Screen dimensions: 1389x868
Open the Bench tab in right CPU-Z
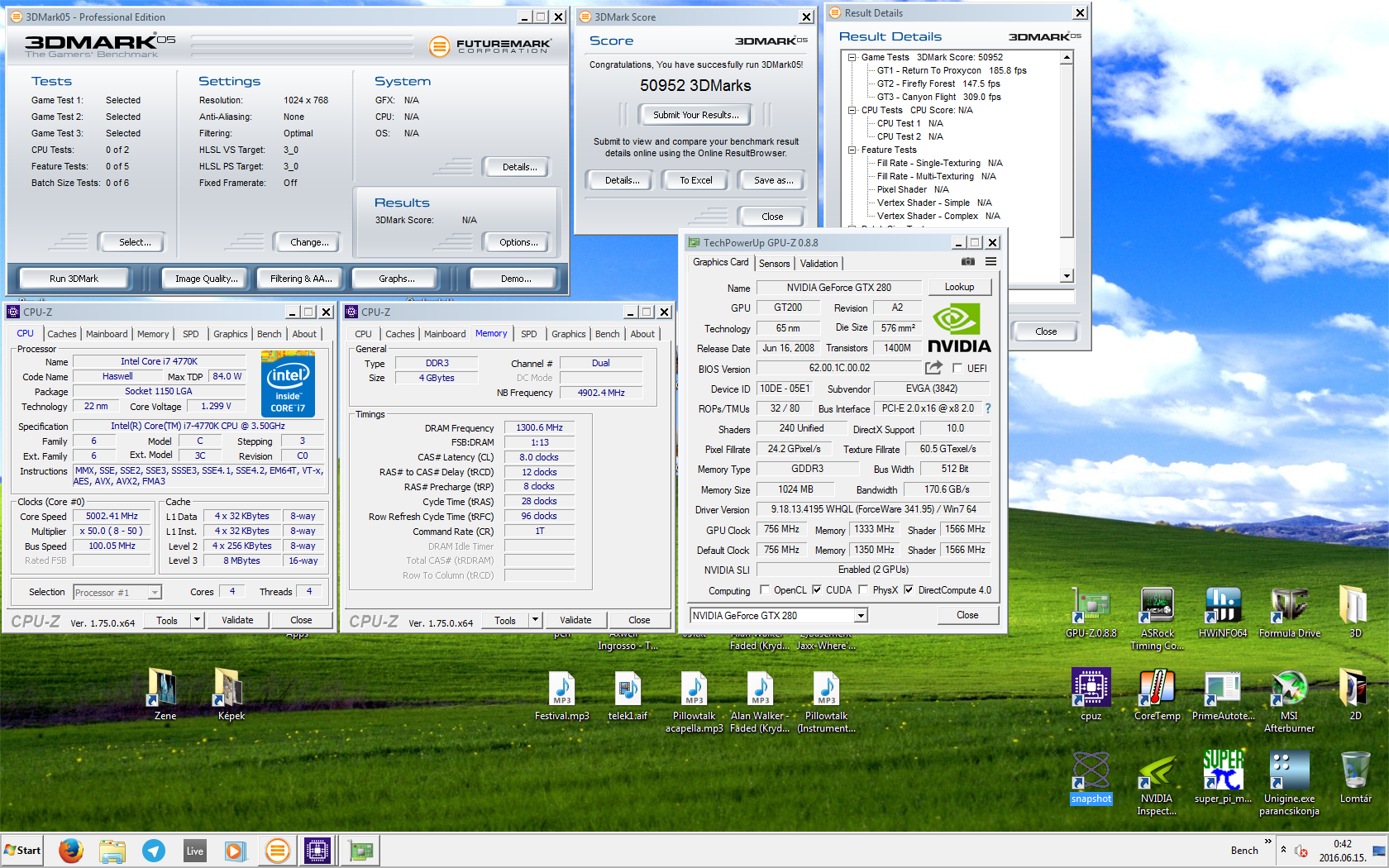click(x=608, y=334)
